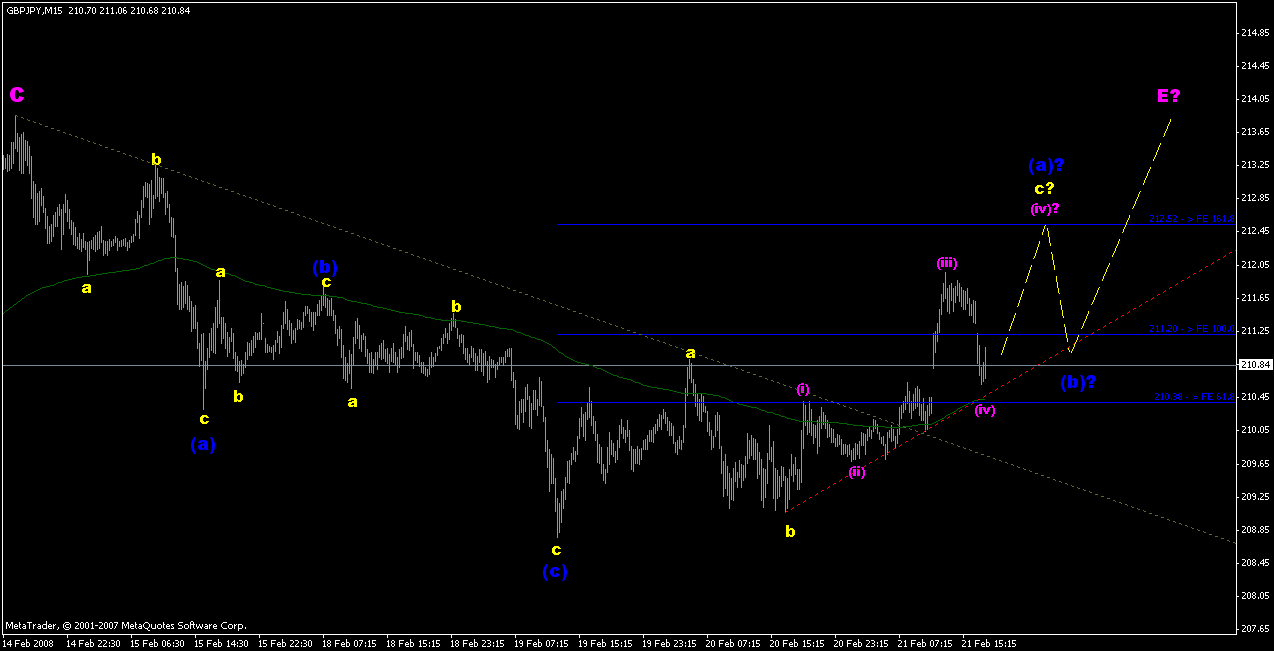This screenshot has height=651, width=1274.
Task: Click price level 211.25 on the axis
Action: tap(1256, 330)
